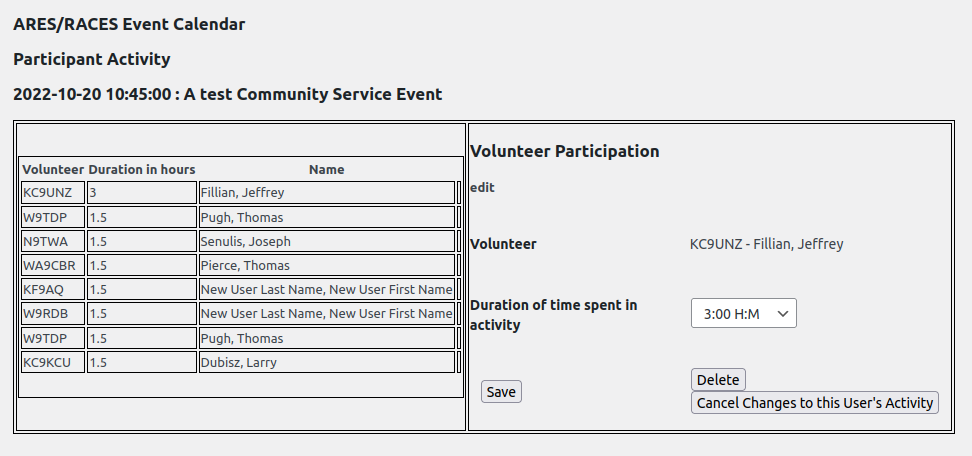This screenshot has width=972, height=456.
Task: Select the 1.5 duration cell for KC9KCU
Action: point(141,362)
